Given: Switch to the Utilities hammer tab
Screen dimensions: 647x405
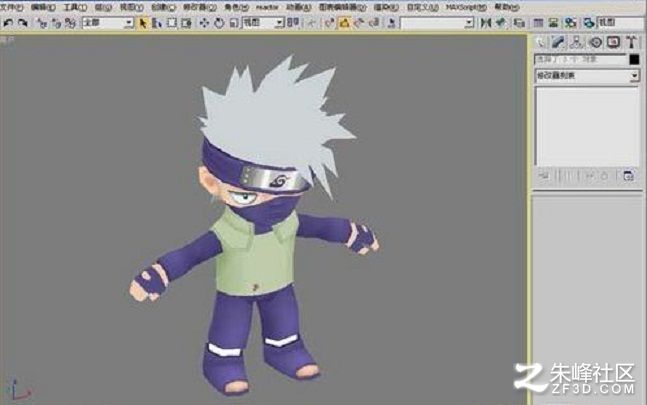Looking at the screenshot, I should [631, 42].
